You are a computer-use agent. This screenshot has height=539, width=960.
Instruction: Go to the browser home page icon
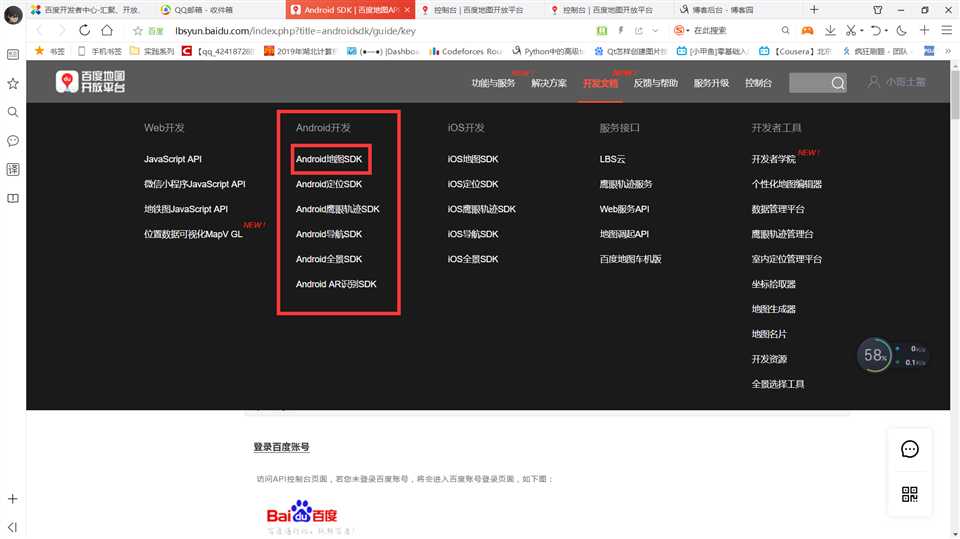click(107, 30)
